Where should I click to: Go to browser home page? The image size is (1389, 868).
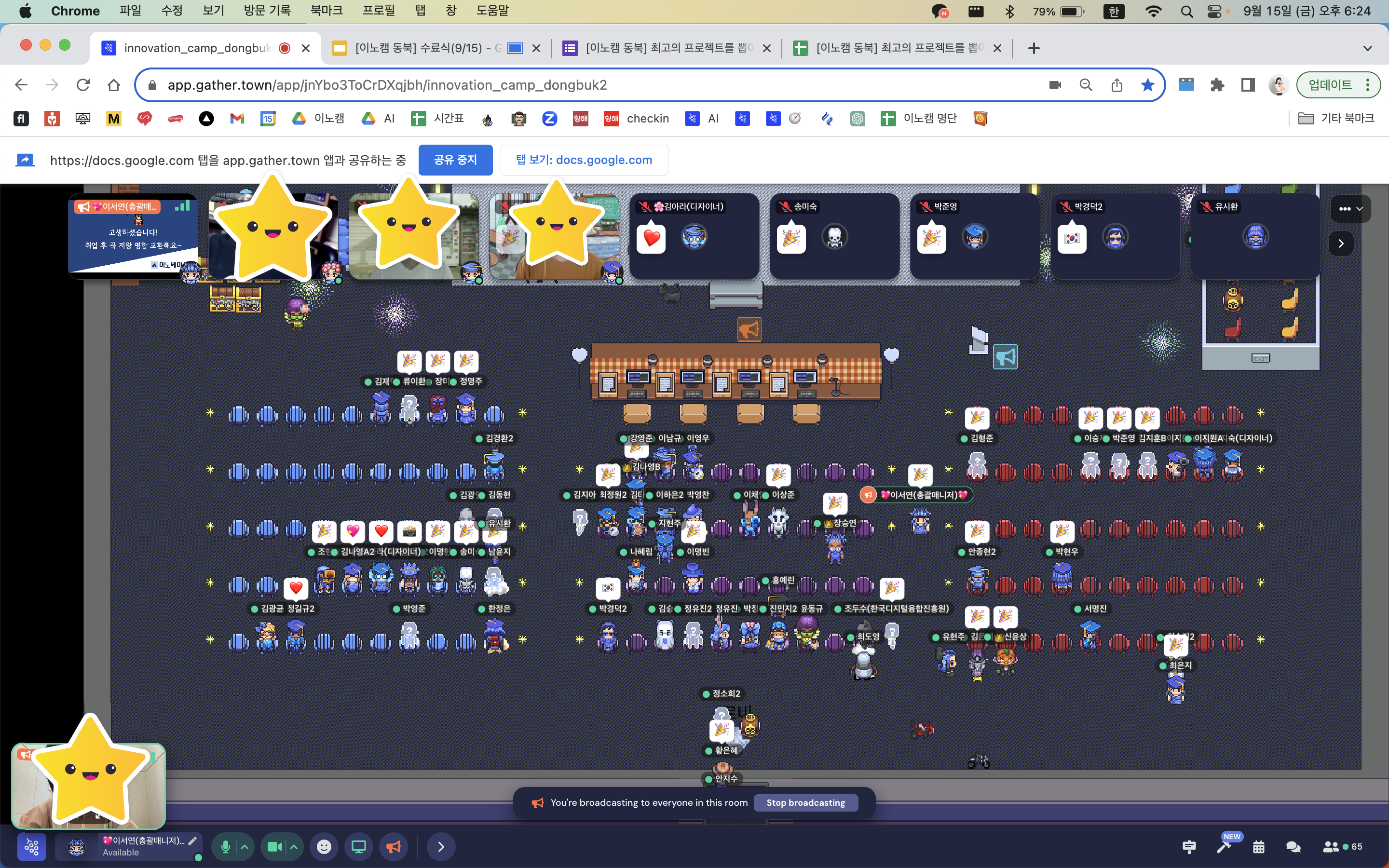click(114, 85)
